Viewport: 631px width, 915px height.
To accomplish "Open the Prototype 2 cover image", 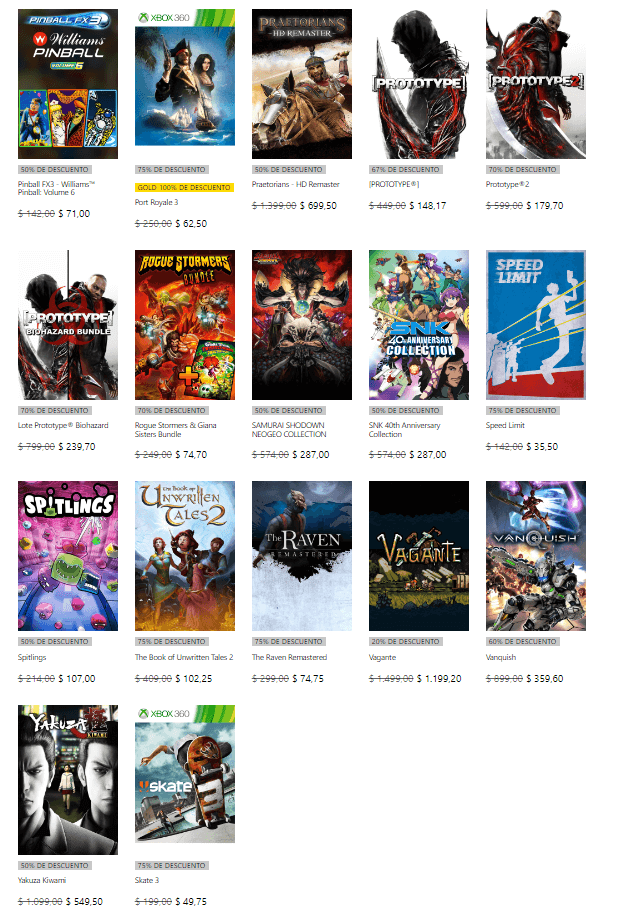I will coord(536,83).
